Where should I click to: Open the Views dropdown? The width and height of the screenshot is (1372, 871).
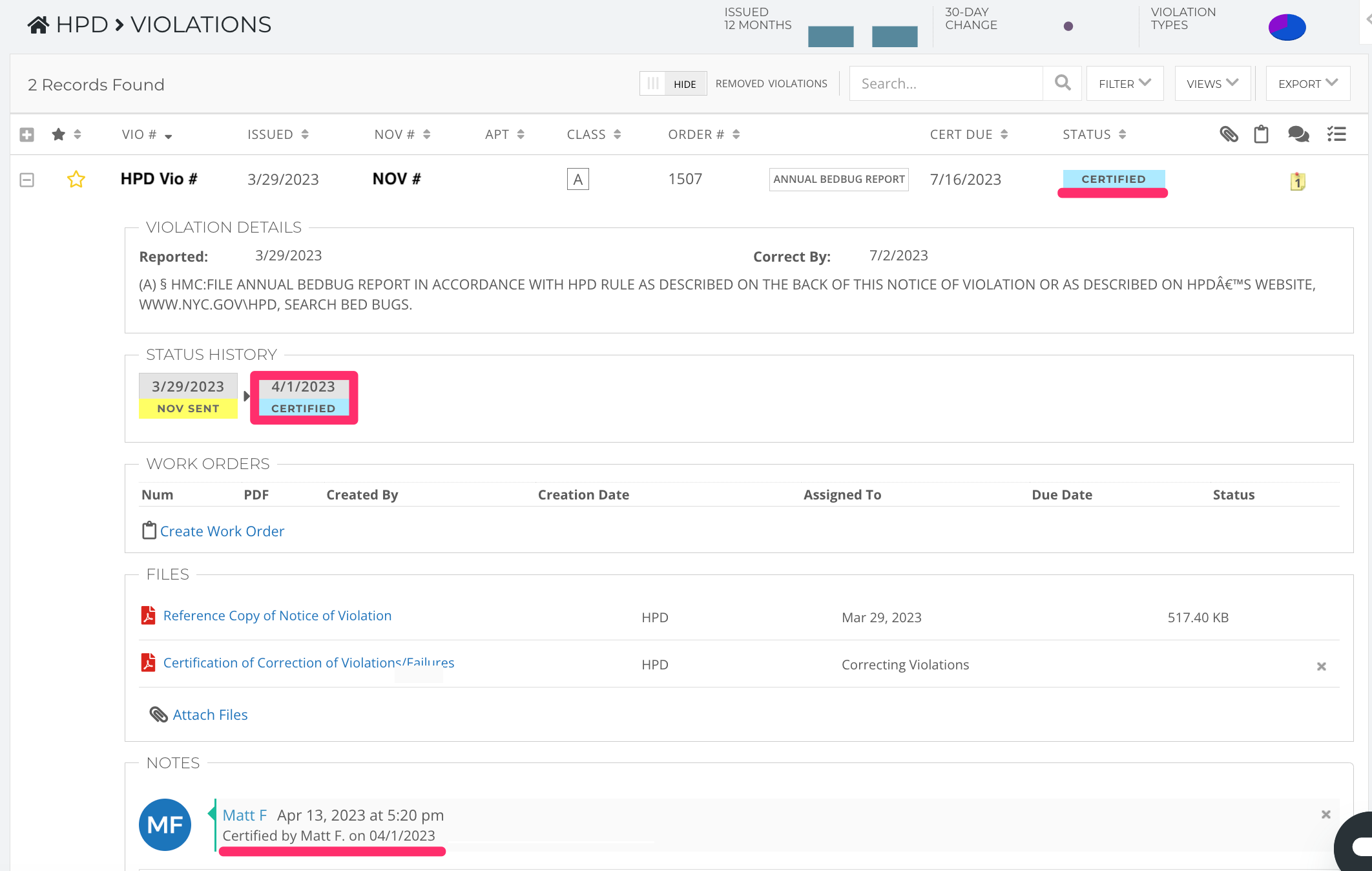(1212, 83)
